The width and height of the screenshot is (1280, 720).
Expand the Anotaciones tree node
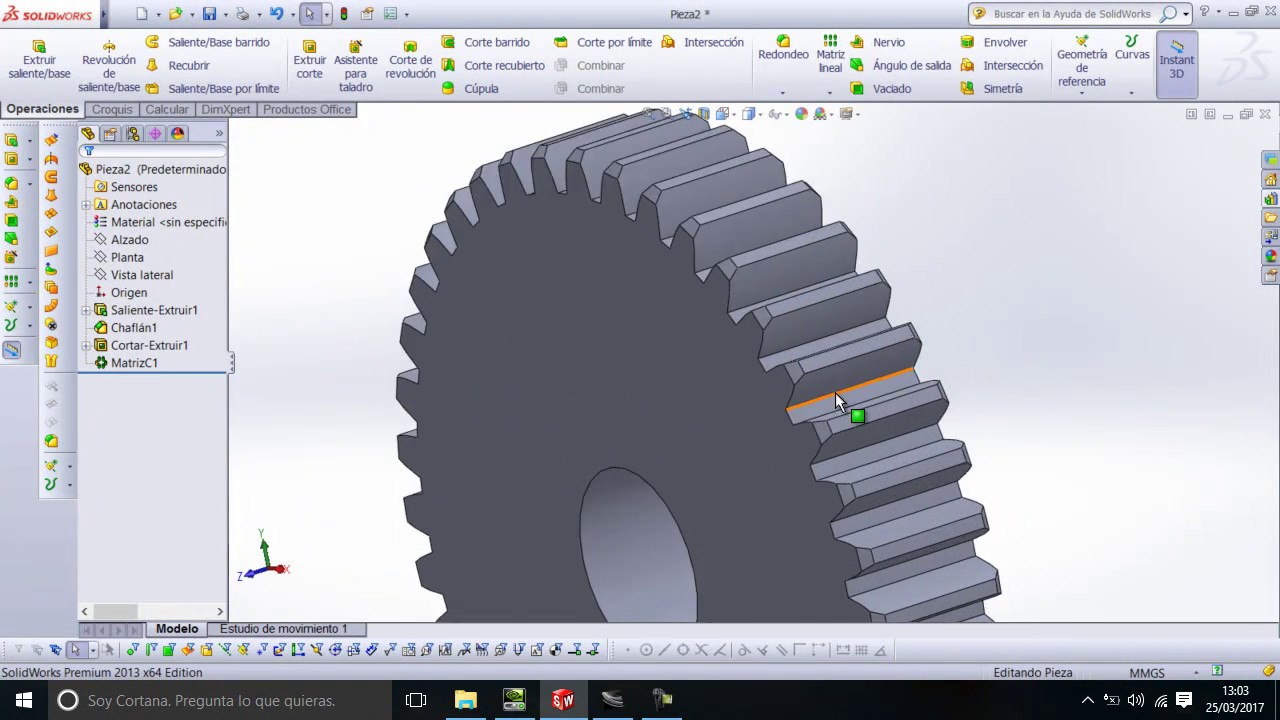(x=86, y=205)
